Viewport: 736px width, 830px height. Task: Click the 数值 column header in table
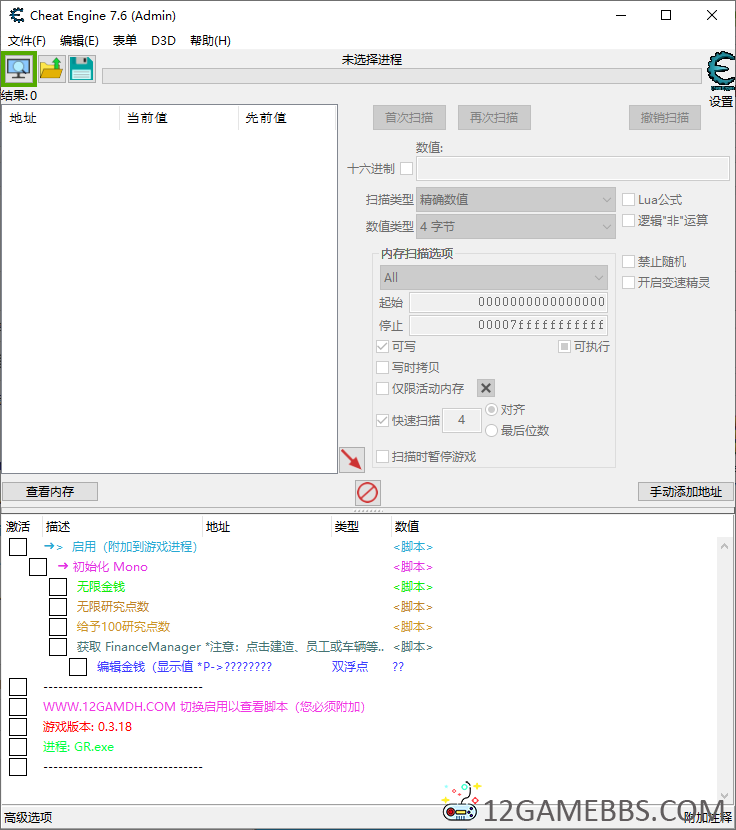(x=407, y=526)
